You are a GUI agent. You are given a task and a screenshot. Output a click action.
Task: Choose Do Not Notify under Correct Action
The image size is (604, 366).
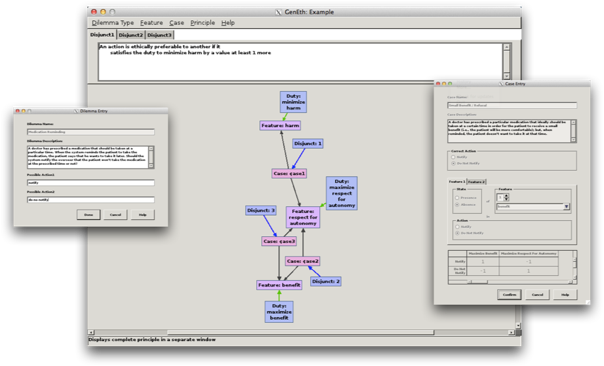point(453,163)
